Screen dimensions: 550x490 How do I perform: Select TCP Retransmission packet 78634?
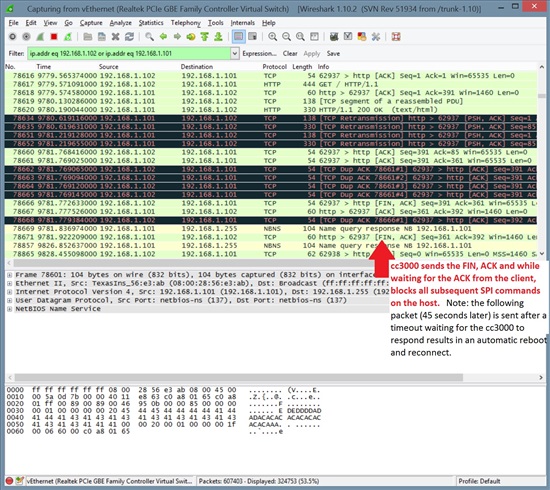point(270,118)
